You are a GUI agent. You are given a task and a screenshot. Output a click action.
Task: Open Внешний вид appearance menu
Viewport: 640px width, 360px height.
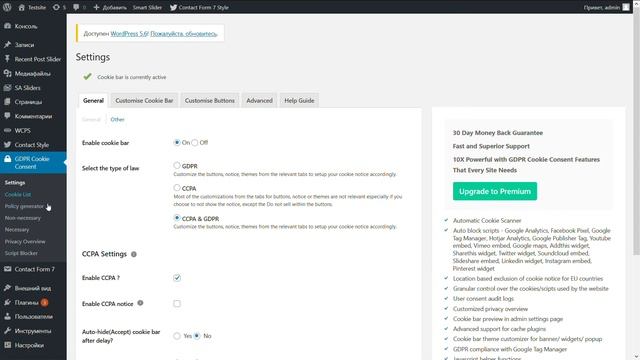[x=33, y=288]
